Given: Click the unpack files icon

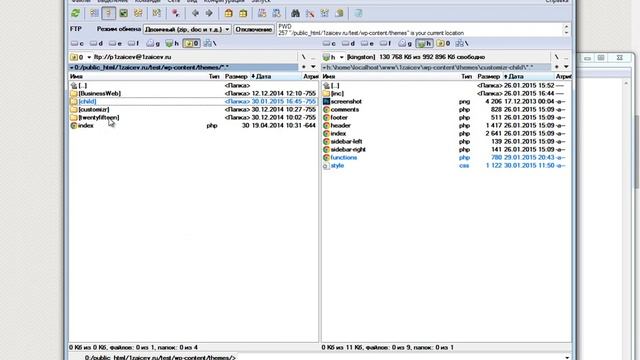Looking at the screenshot, I should 243,13.
